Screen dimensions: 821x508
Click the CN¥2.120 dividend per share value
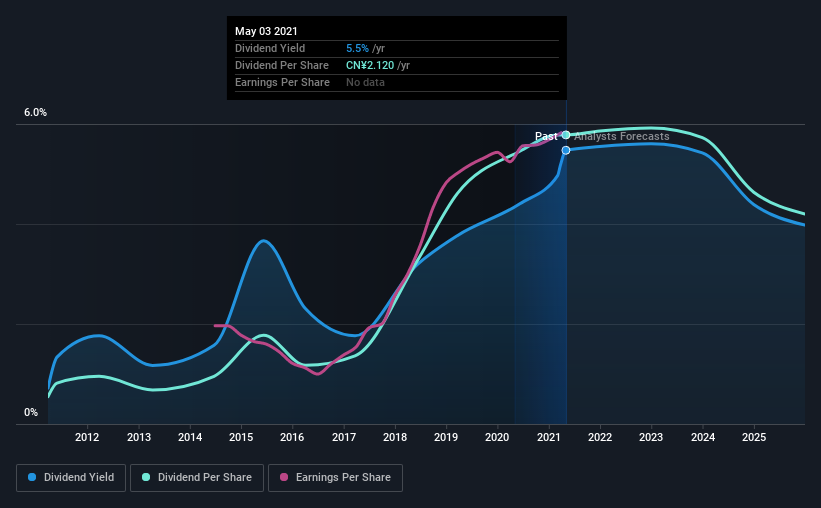coord(370,65)
